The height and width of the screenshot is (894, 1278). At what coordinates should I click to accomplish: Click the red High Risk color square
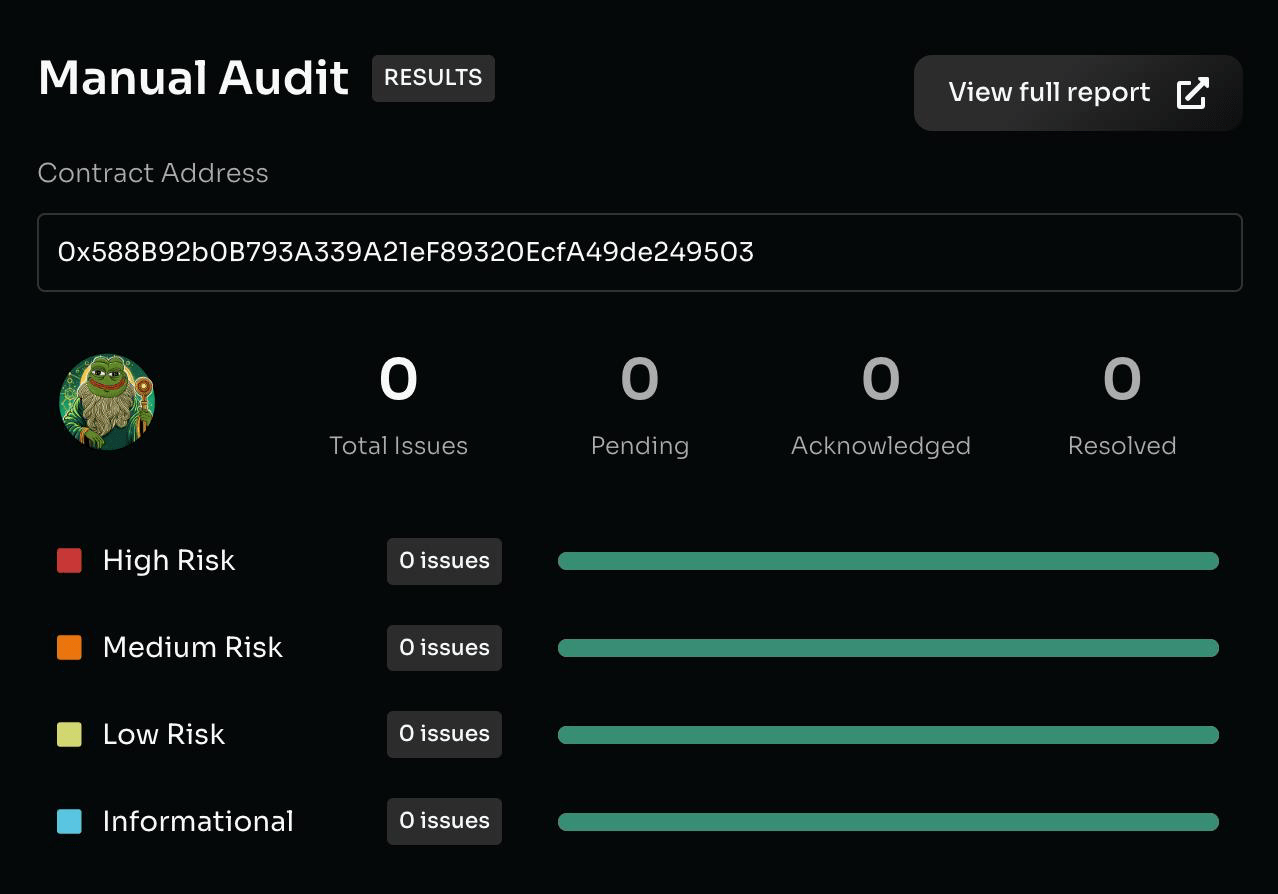click(x=69, y=561)
